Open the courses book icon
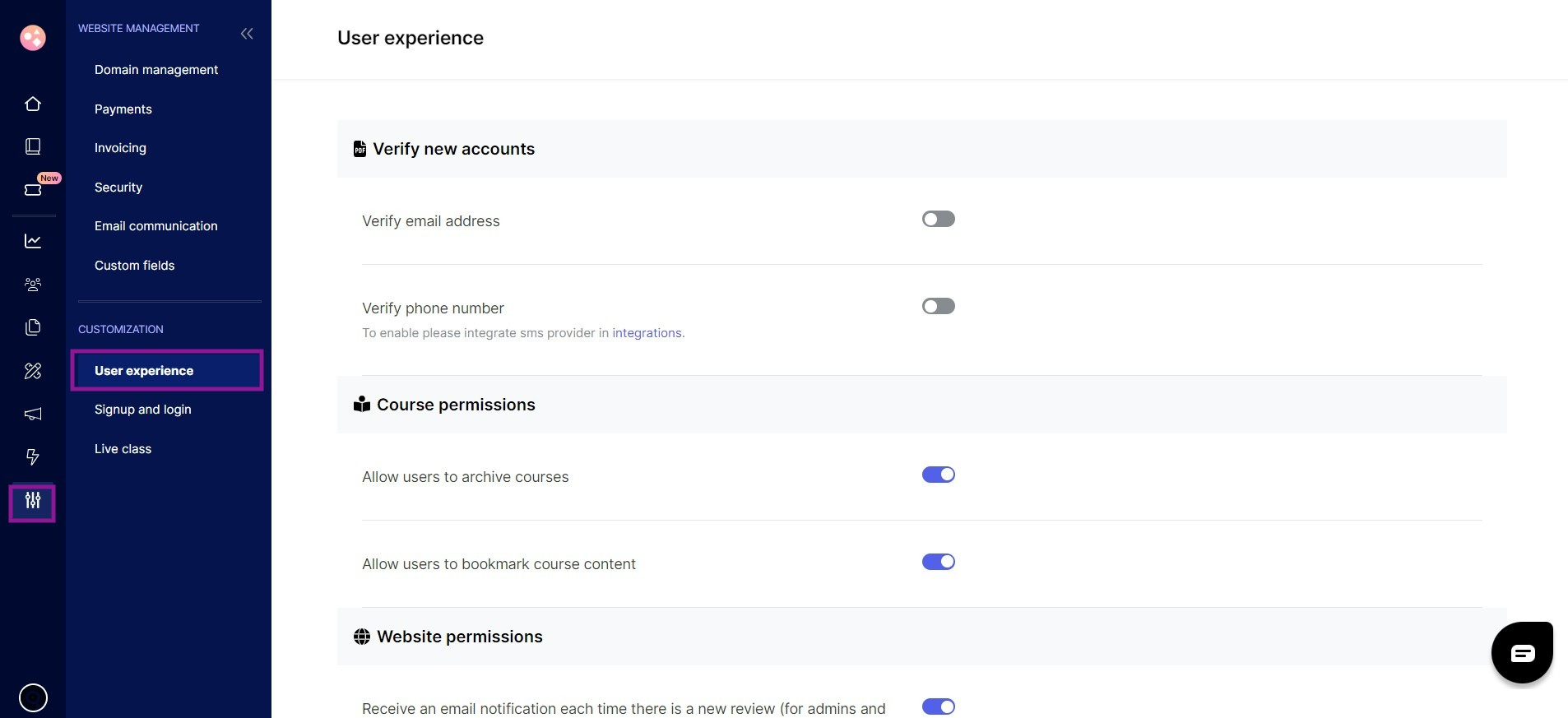1568x718 pixels. [x=33, y=146]
